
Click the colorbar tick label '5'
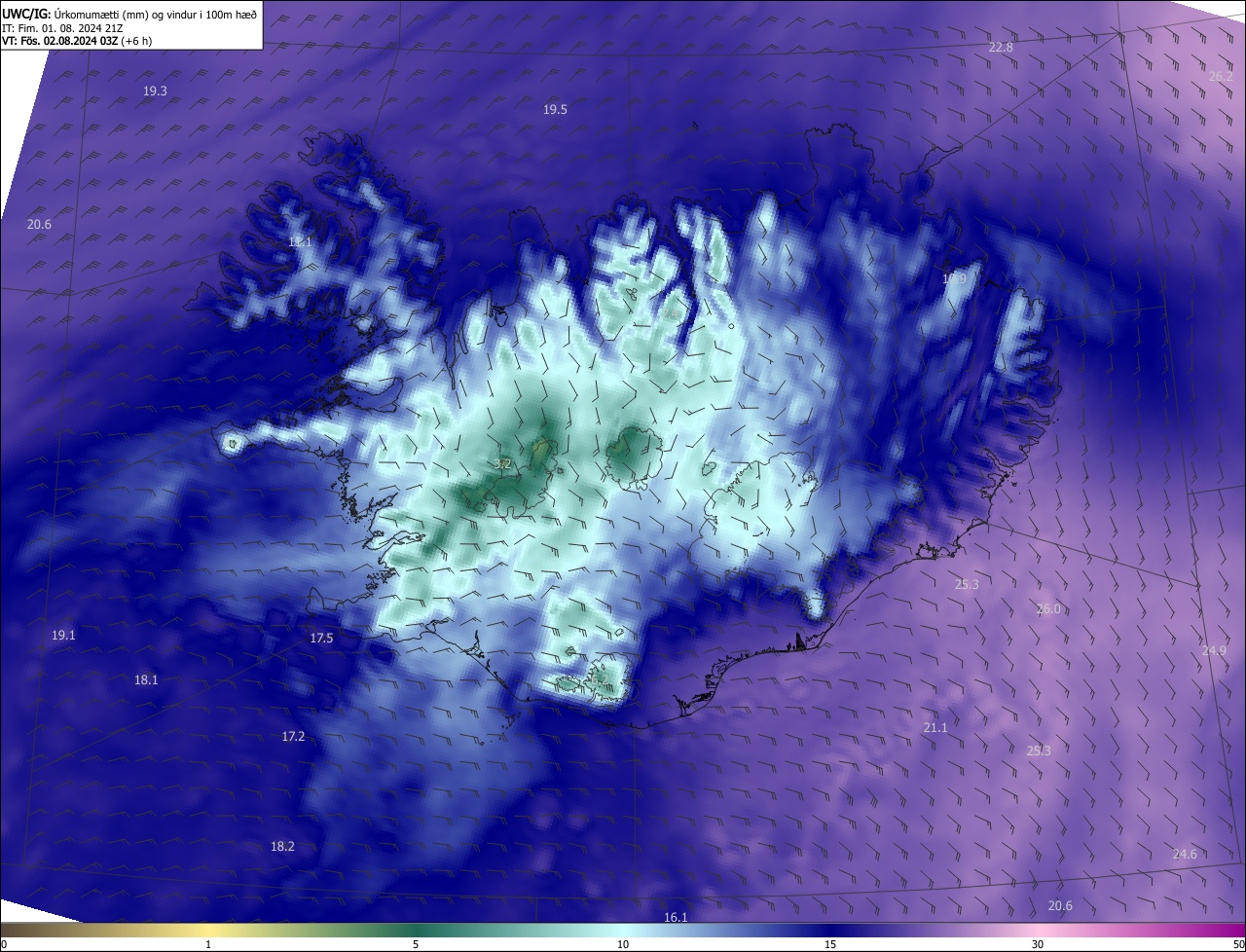(416, 945)
